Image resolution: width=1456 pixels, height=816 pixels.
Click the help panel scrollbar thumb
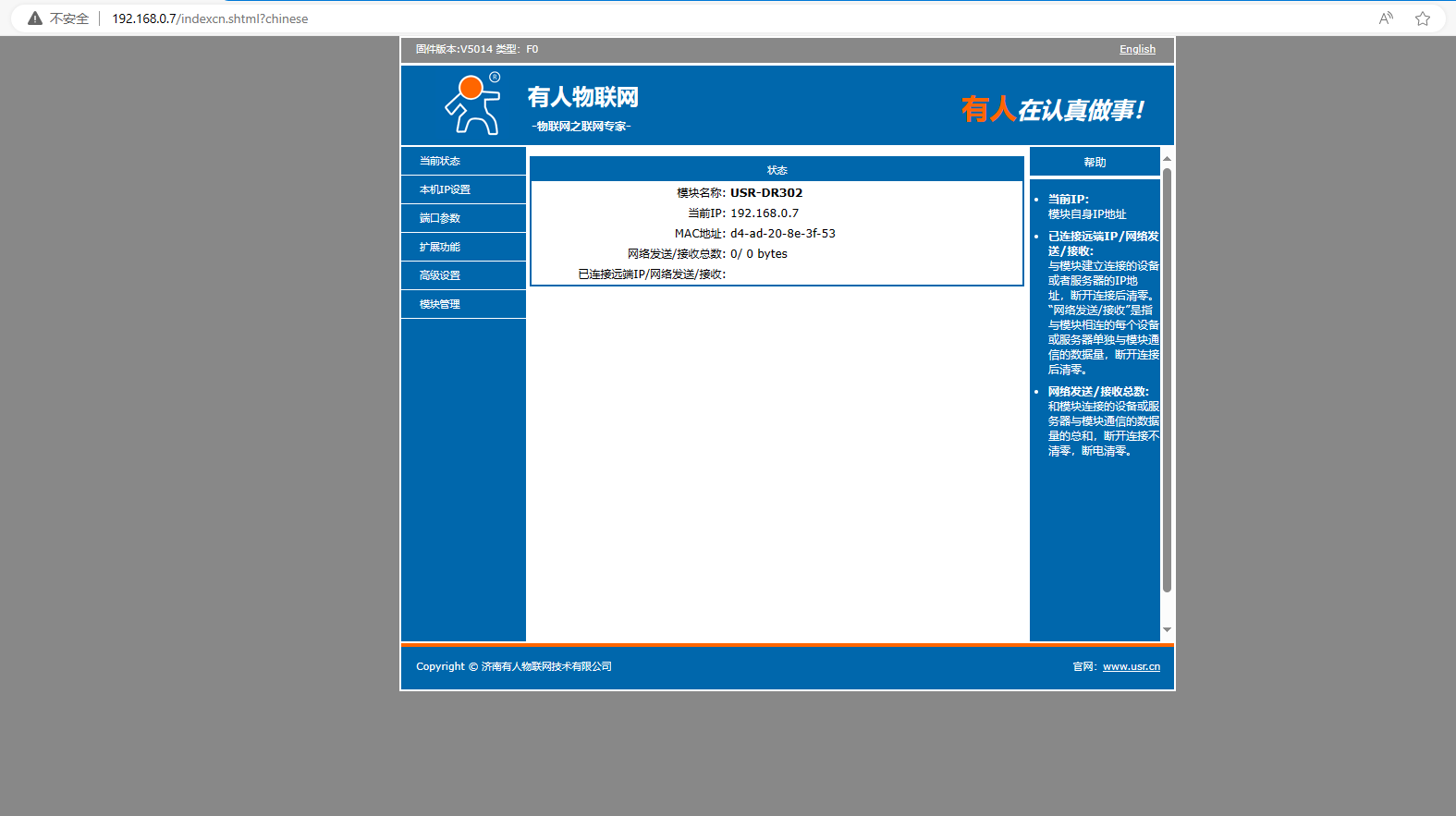tap(1167, 380)
